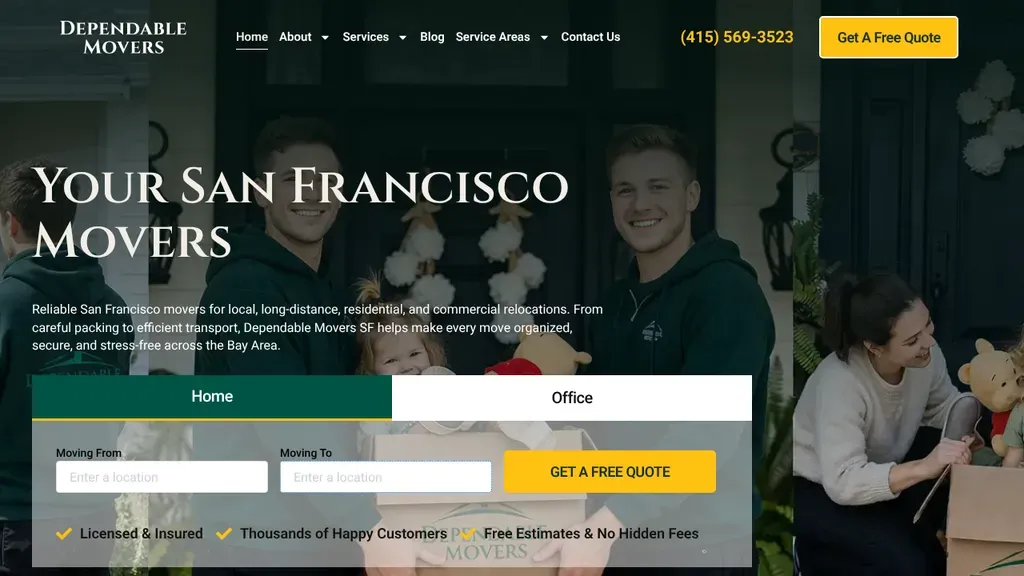The image size is (1024, 576).
Task: Focus the Moving From location field
Action: pyautogui.click(x=162, y=477)
